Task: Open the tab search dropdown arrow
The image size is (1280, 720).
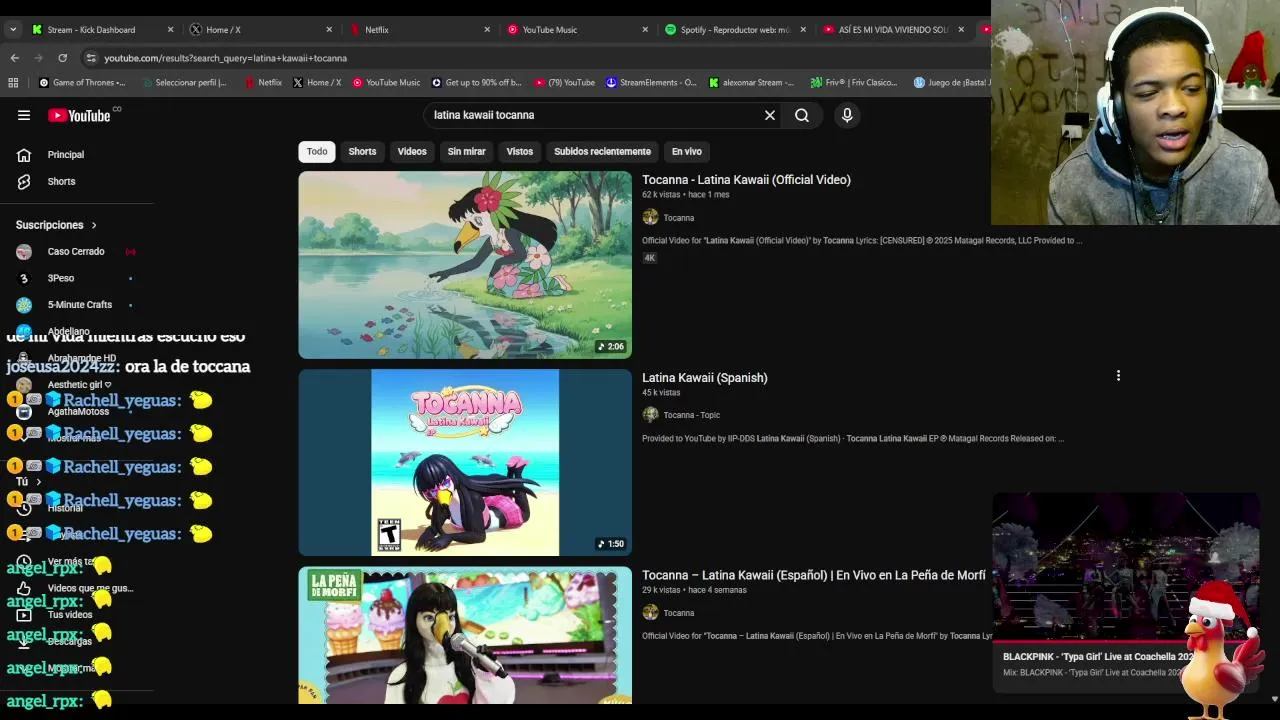Action: coord(13,30)
